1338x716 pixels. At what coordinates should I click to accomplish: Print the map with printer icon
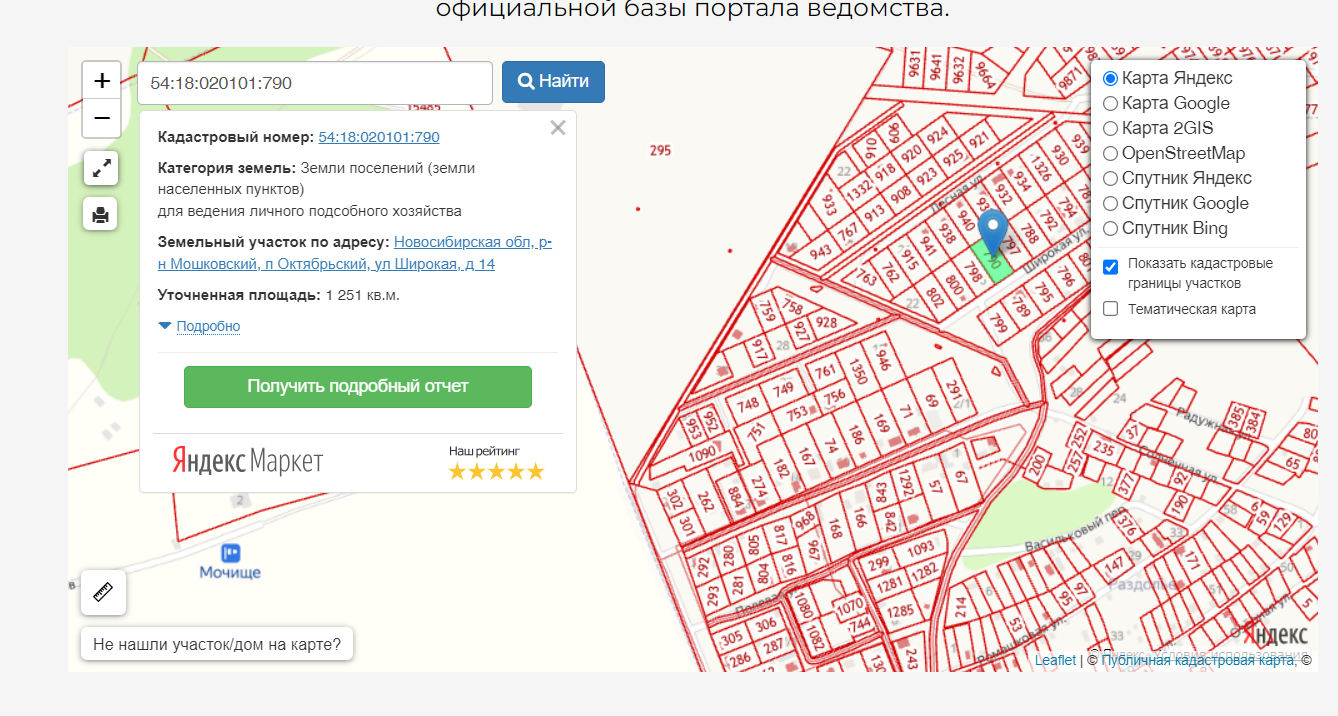(x=100, y=214)
